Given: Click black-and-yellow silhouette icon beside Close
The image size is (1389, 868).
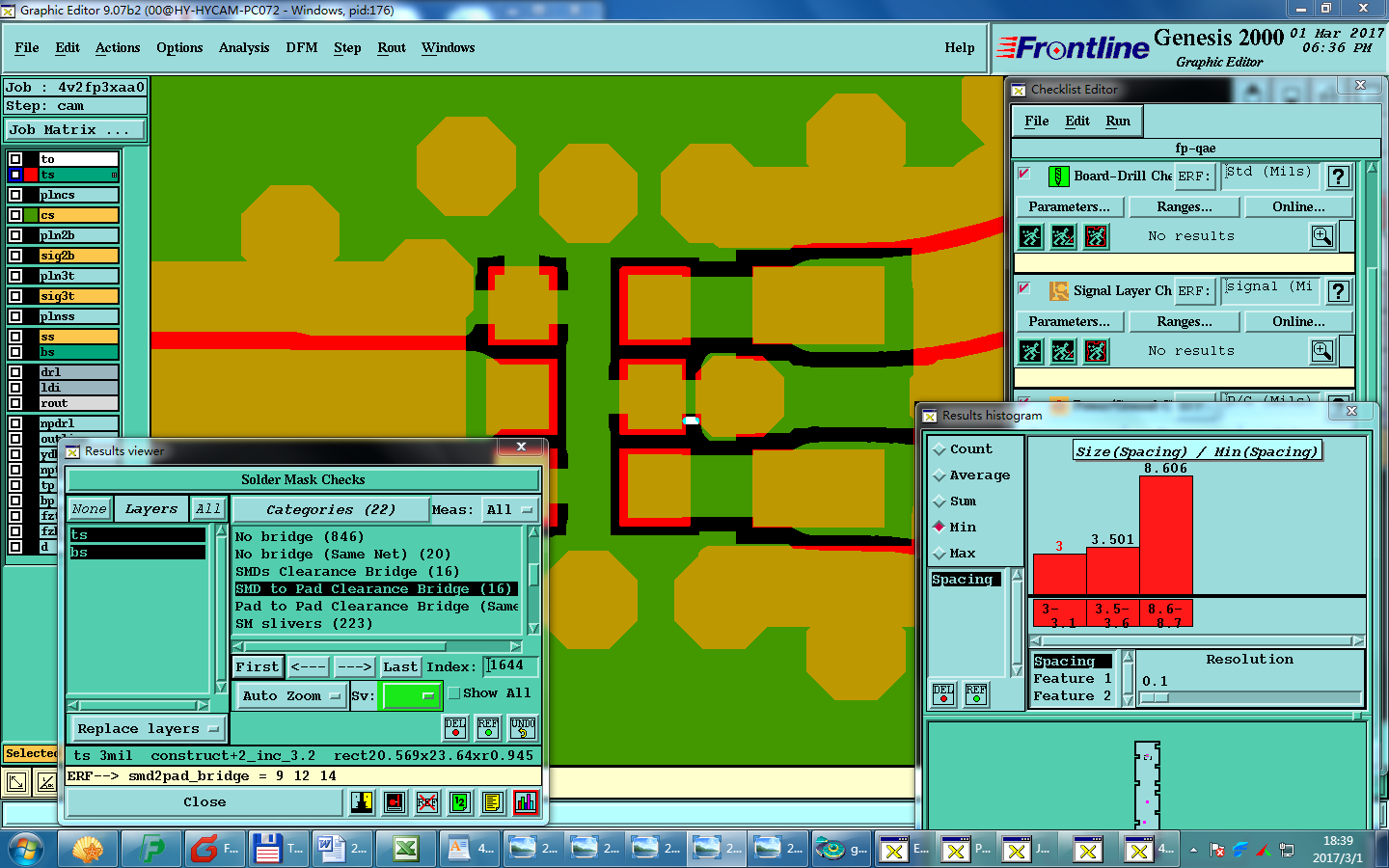Looking at the screenshot, I should [362, 801].
